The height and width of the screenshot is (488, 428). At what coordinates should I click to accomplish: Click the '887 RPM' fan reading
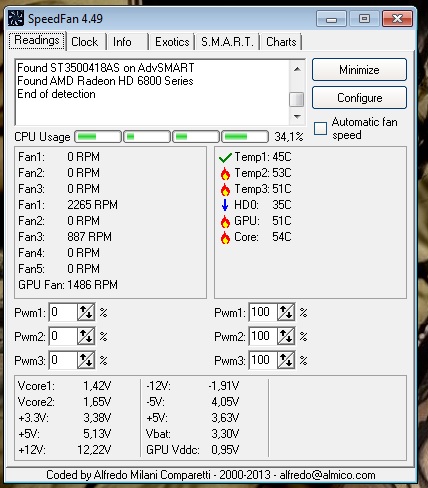click(x=89, y=237)
